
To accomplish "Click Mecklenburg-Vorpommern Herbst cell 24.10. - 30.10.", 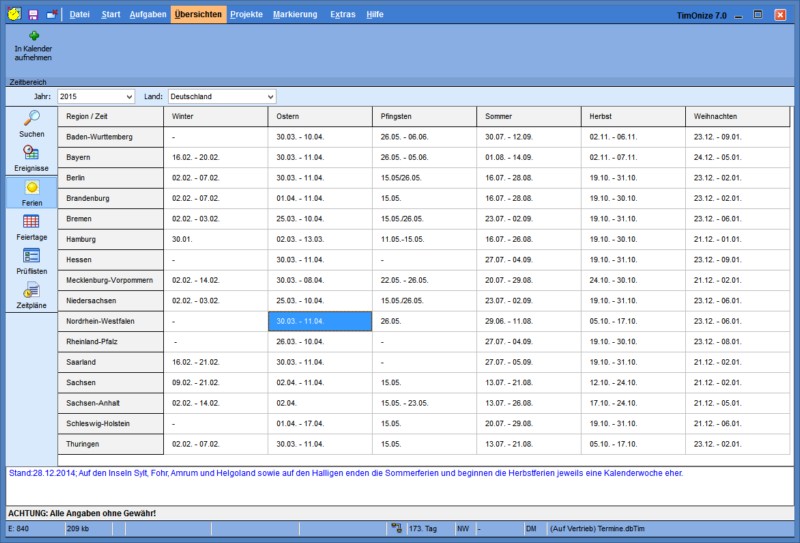I will [x=633, y=280].
